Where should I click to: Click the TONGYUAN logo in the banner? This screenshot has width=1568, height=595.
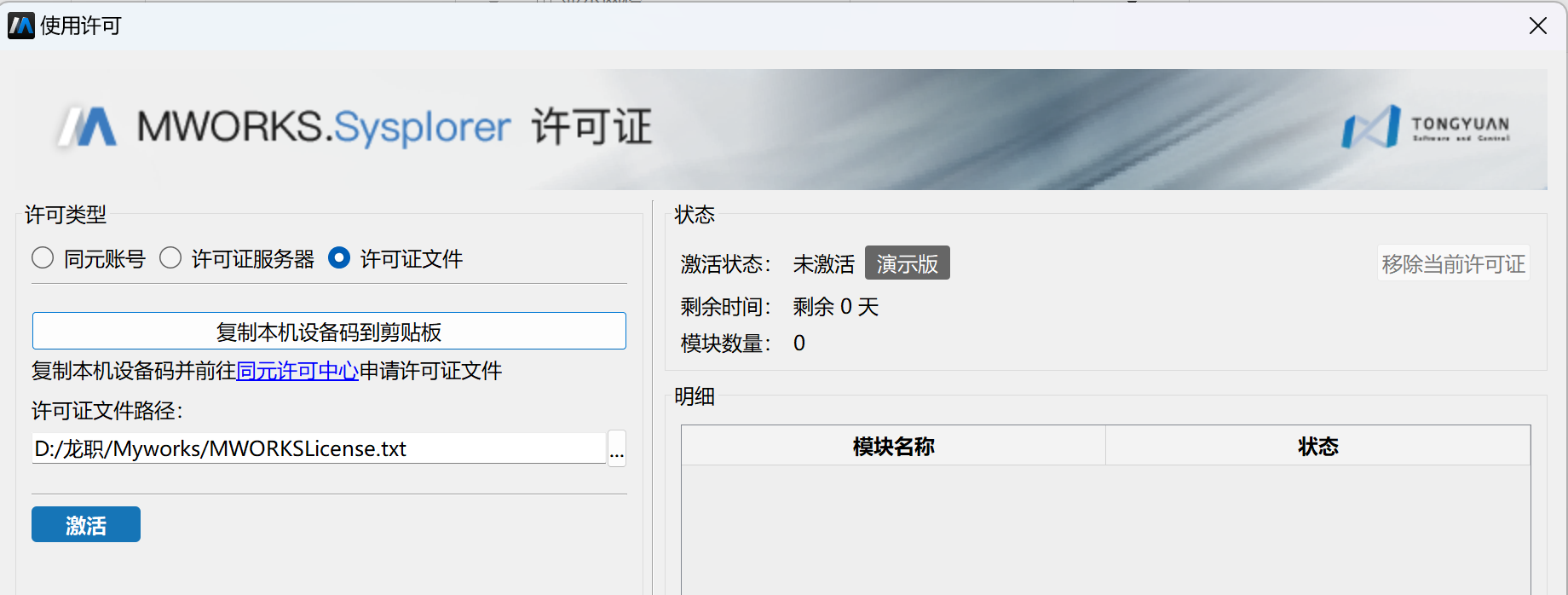pyautogui.click(x=1426, y=127)
